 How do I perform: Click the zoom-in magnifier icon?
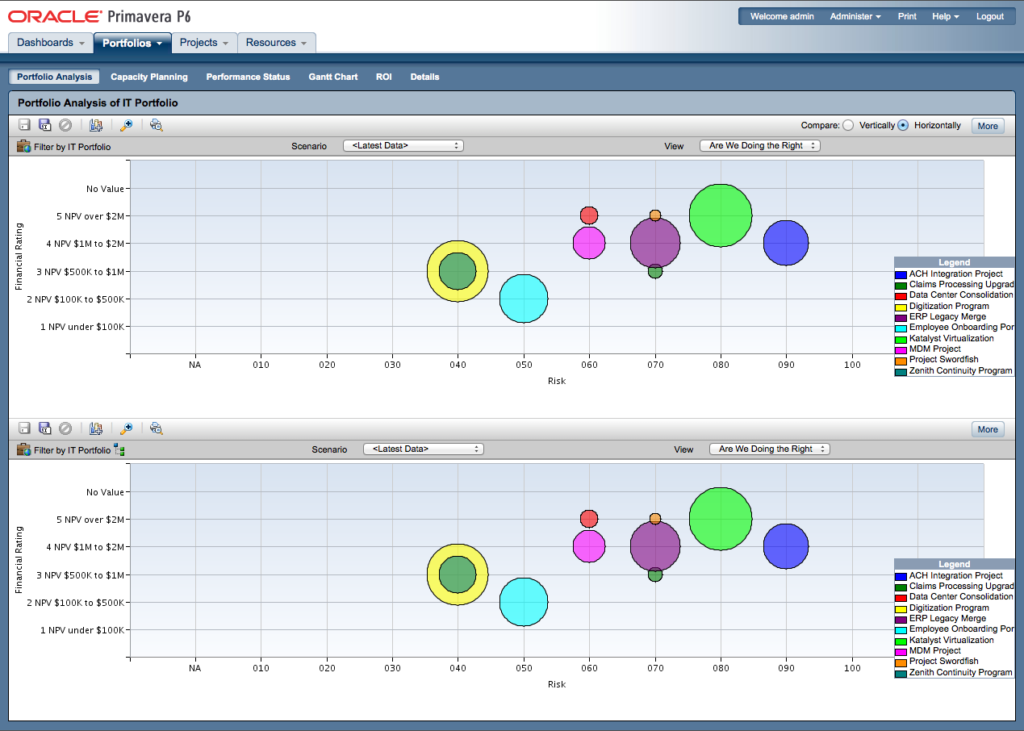click(127, 125)
